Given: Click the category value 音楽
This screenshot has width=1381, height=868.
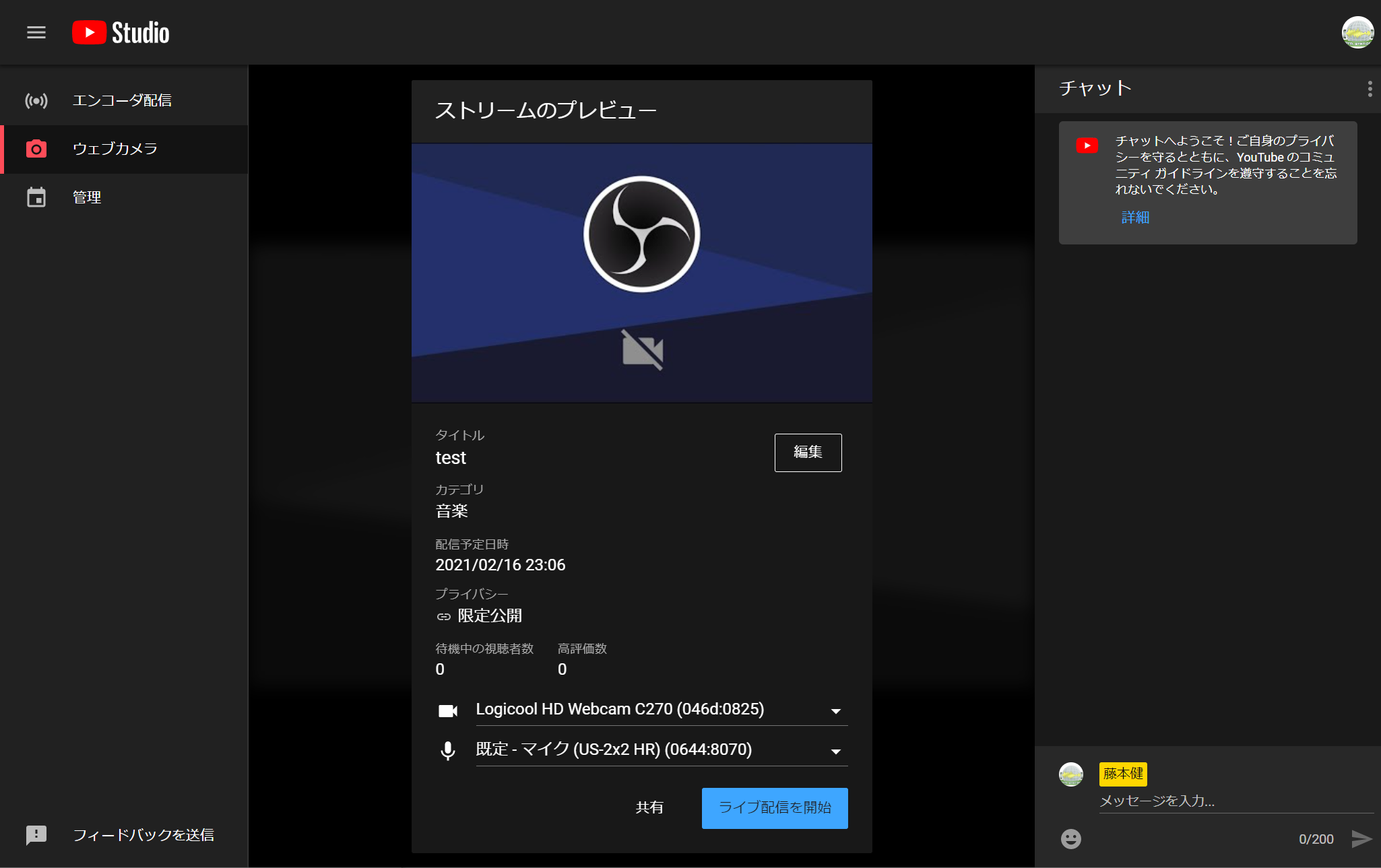Looking at the screenshot, I should pos(451,511).
